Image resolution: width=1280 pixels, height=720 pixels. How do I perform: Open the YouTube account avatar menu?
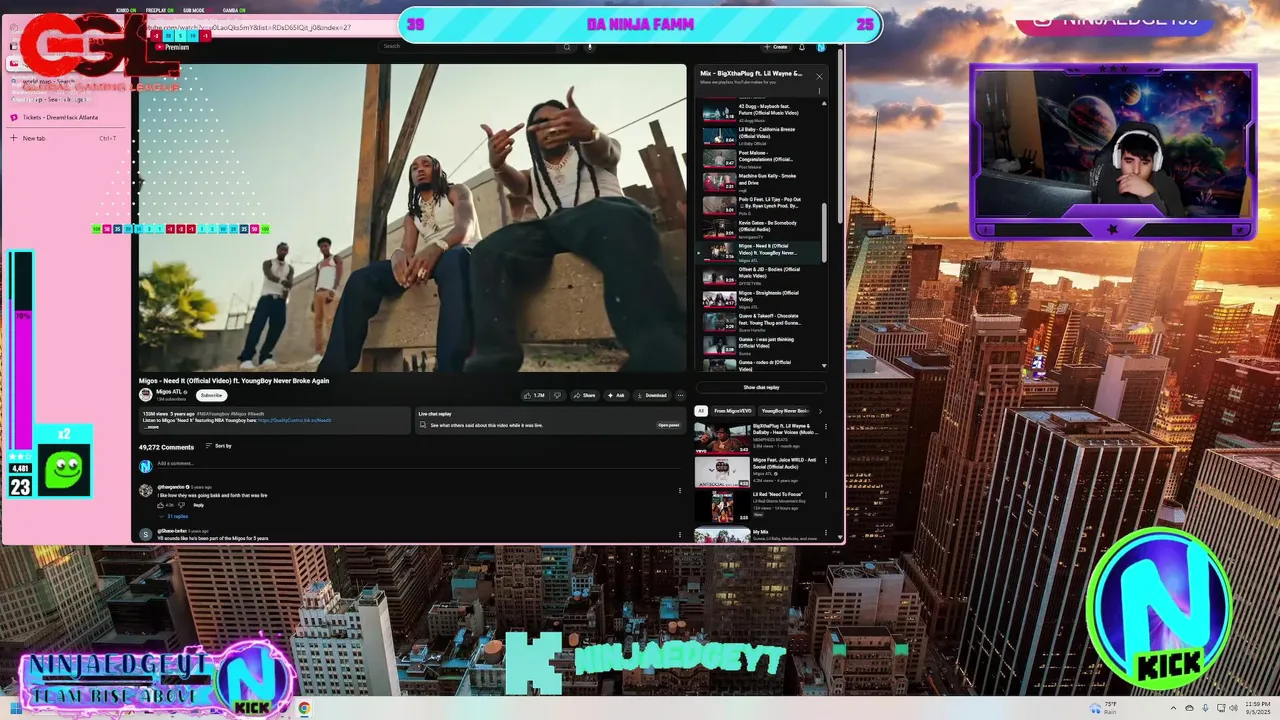pyautogui.click(x=821, y=47)
